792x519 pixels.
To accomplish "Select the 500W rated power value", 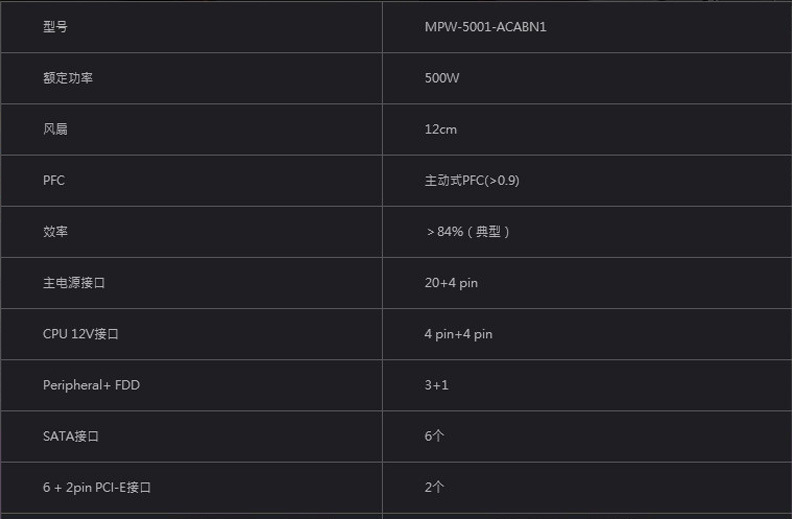I will pos(442,78).
